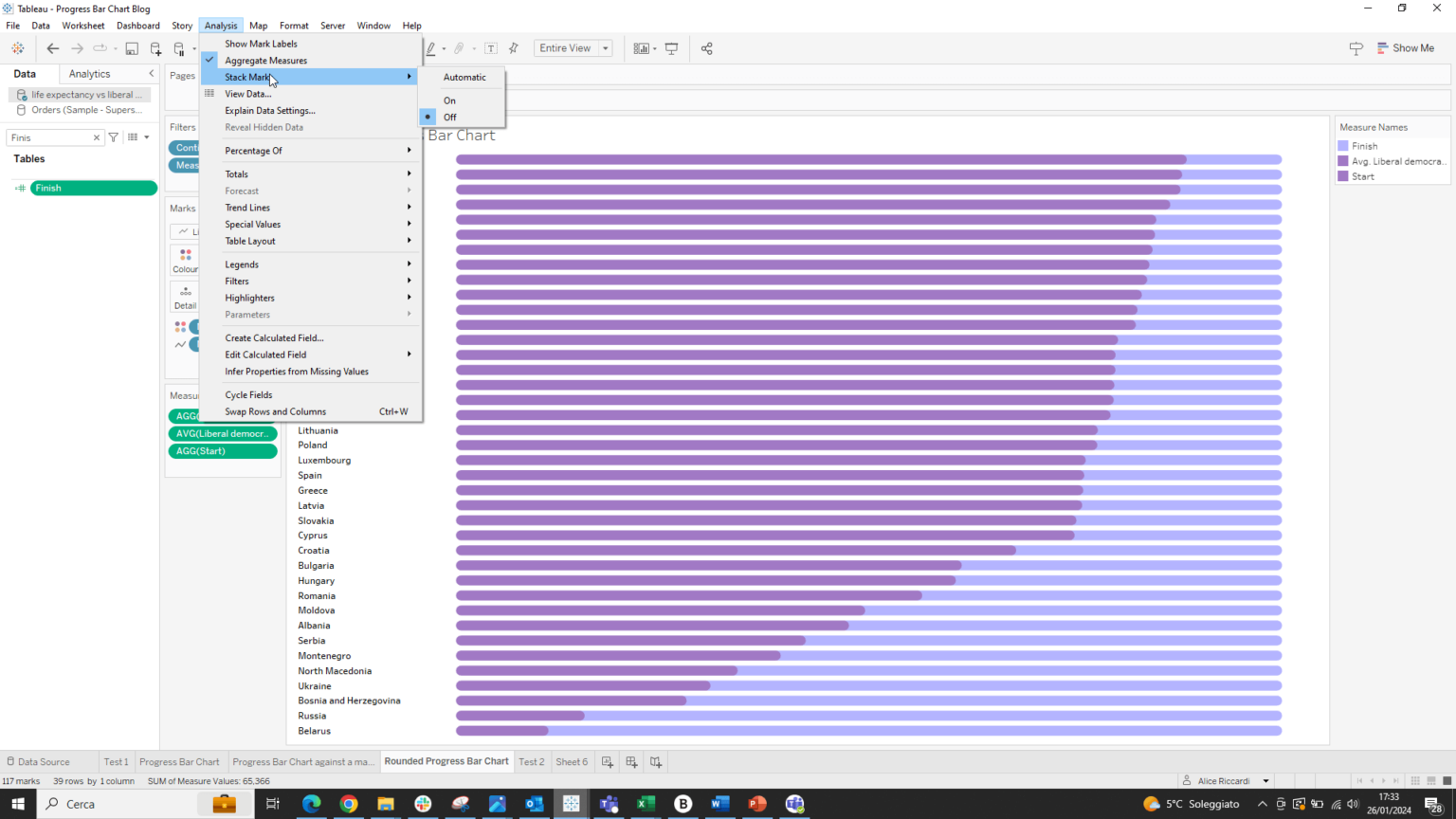Image resolution: width=1456 pixels, height=819 pixels.
Task: Save the workbook
Action: tap(131, 48)
